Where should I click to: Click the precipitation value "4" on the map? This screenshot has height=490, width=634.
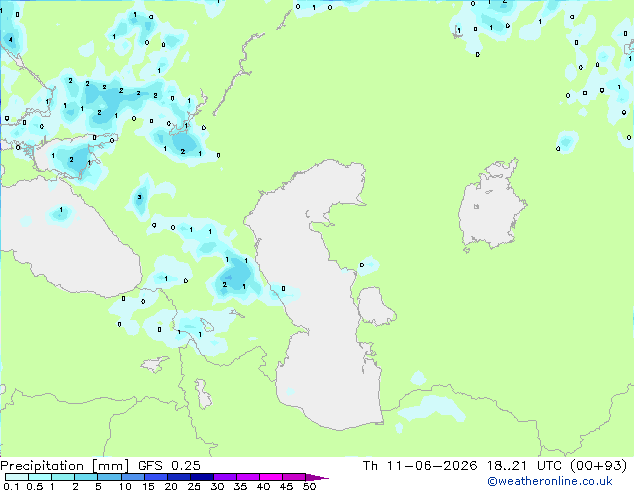pos(11,40)
